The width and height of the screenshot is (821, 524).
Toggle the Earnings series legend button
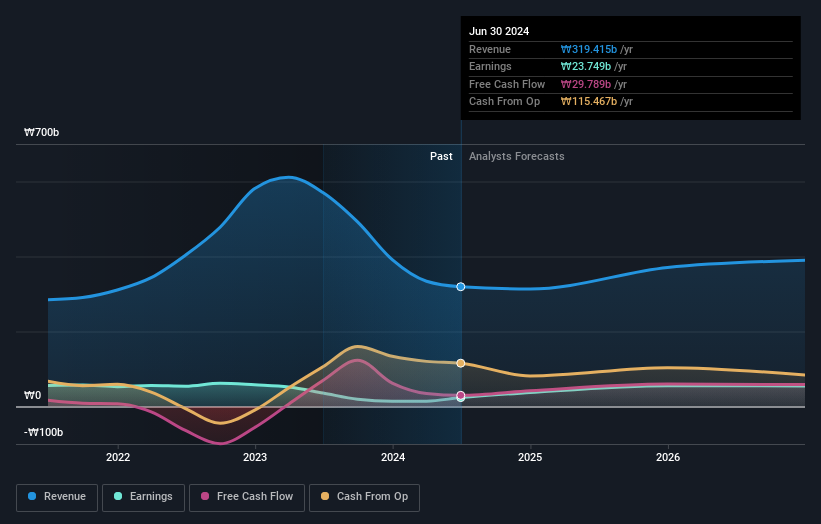point(143,497)
